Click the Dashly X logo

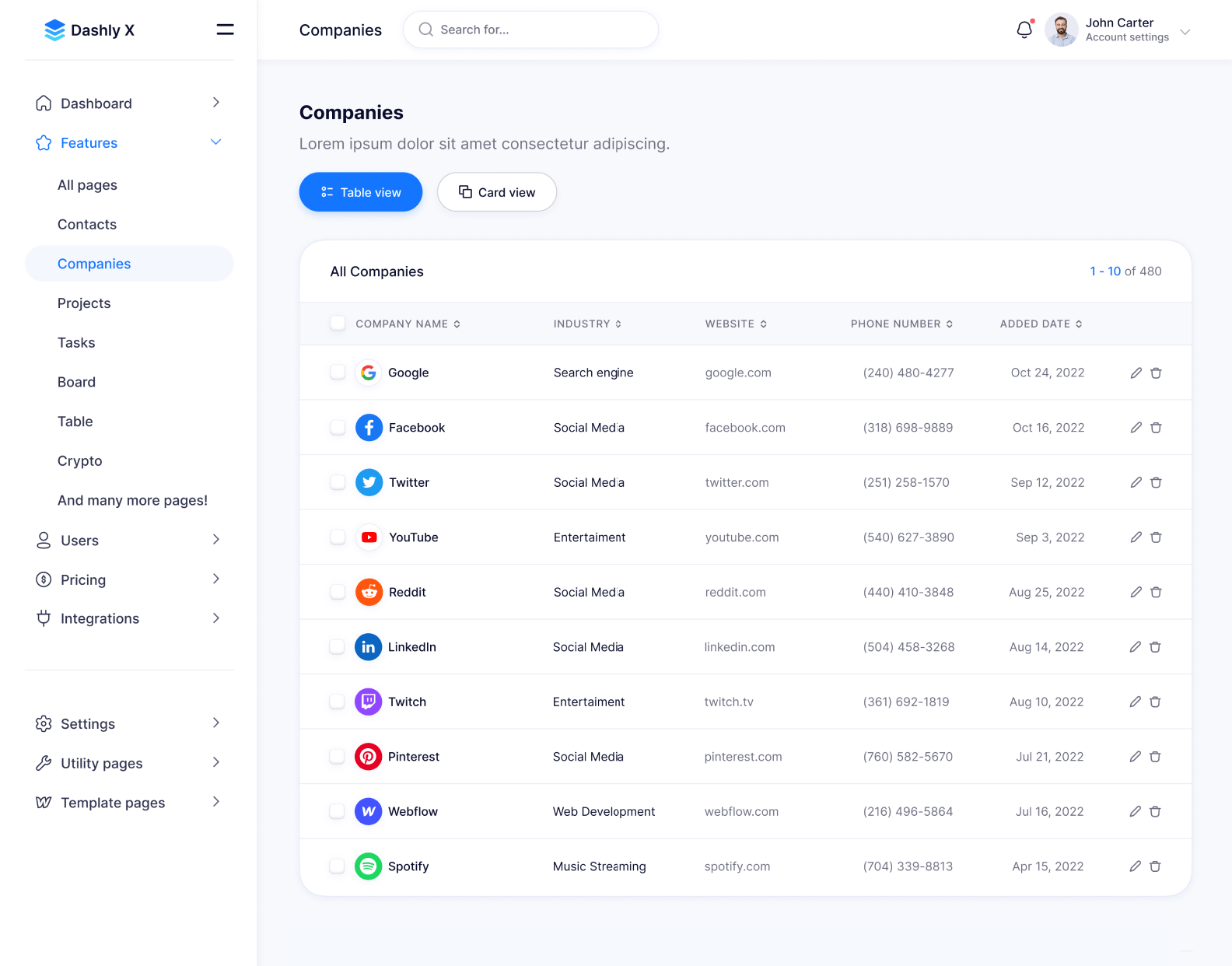point(89,30)
